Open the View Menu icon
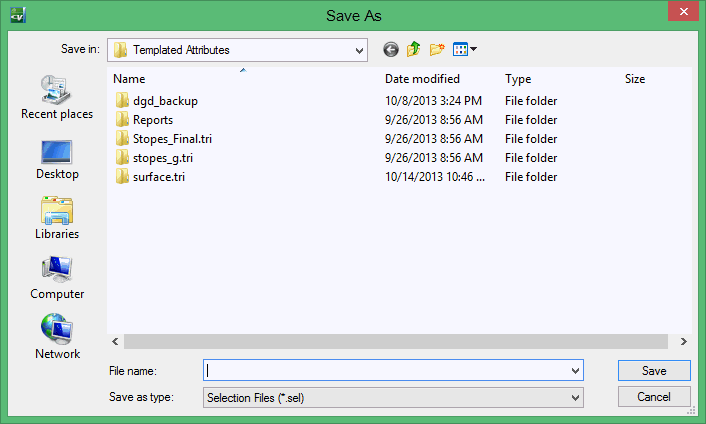Screen dimensions: 706x424 click(464, 49)
